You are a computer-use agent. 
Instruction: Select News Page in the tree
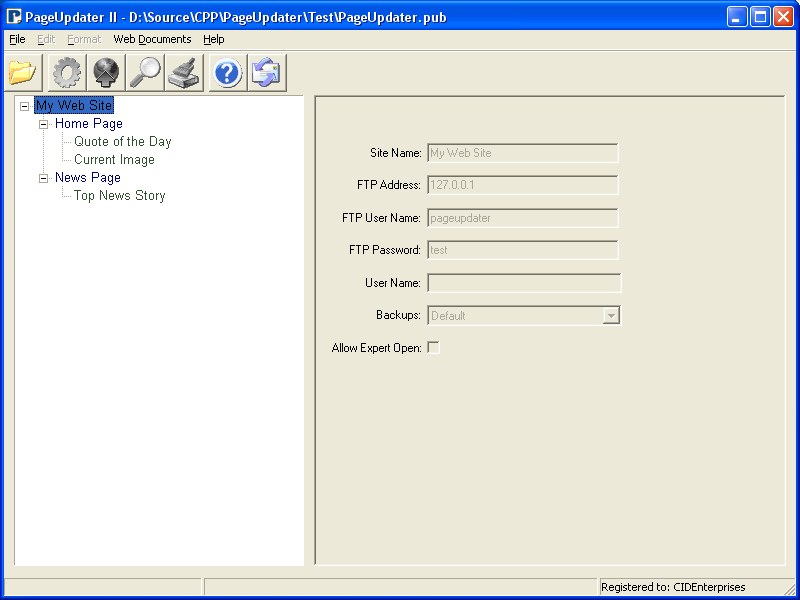click(x=88, y=178)
